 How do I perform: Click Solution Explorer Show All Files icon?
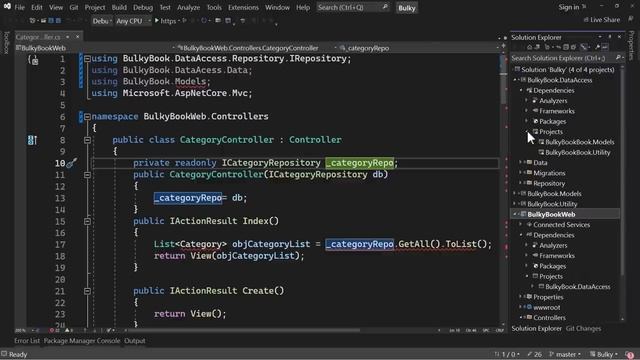(x=573, y=47)
